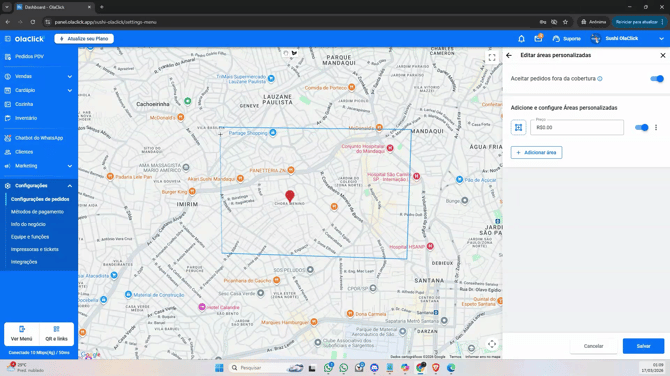Toggle map fullscreen view

coord(492,58)
